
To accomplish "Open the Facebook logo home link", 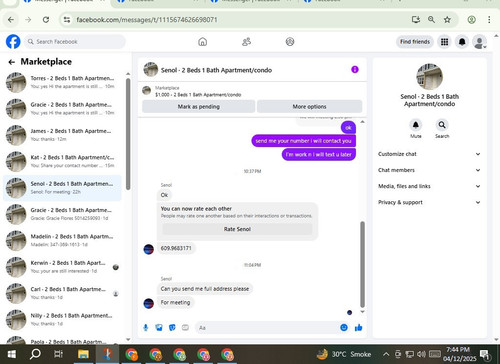I will [x=13, y=42].
